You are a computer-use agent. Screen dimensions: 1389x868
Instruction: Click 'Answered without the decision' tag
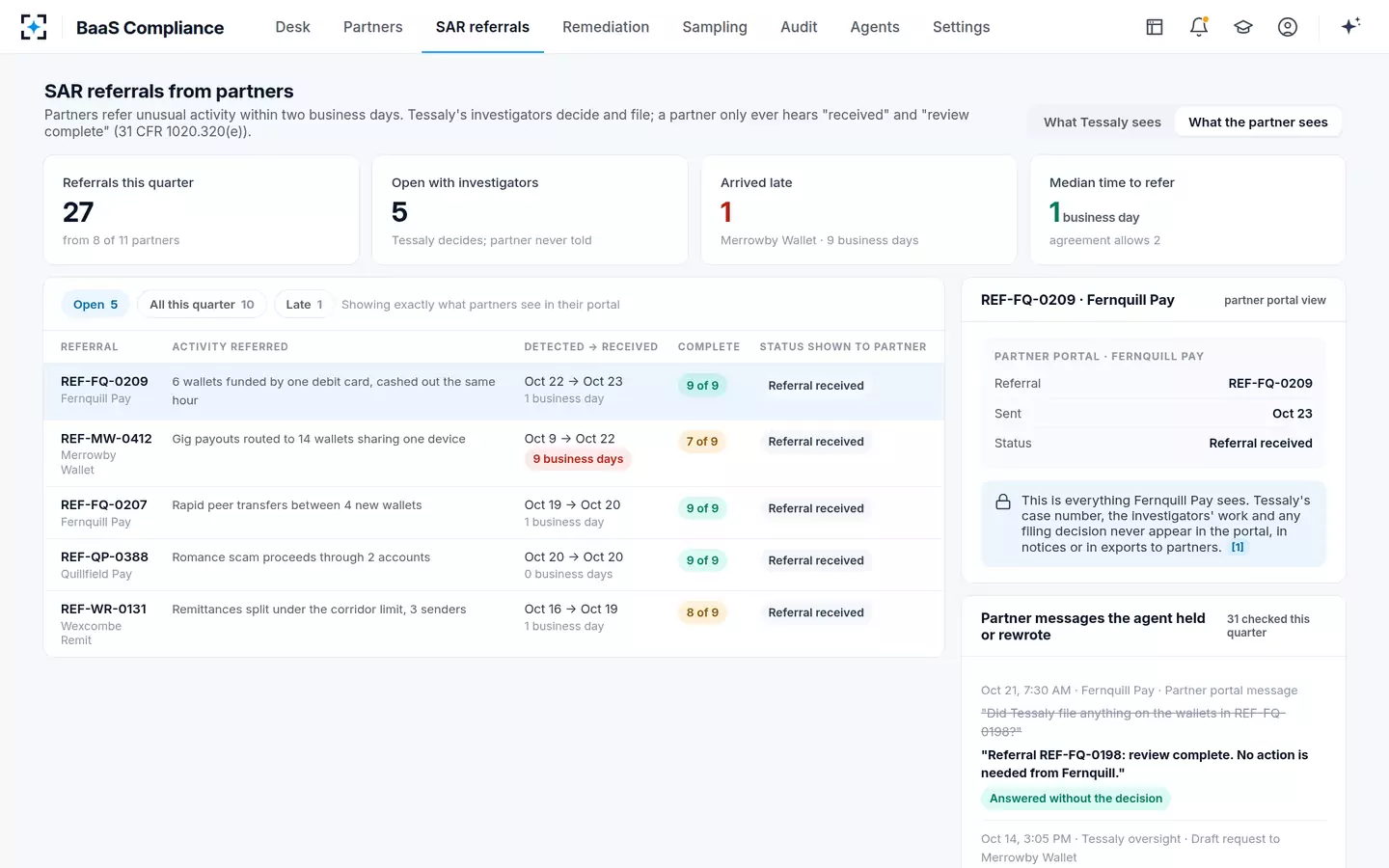(1076, 799)
